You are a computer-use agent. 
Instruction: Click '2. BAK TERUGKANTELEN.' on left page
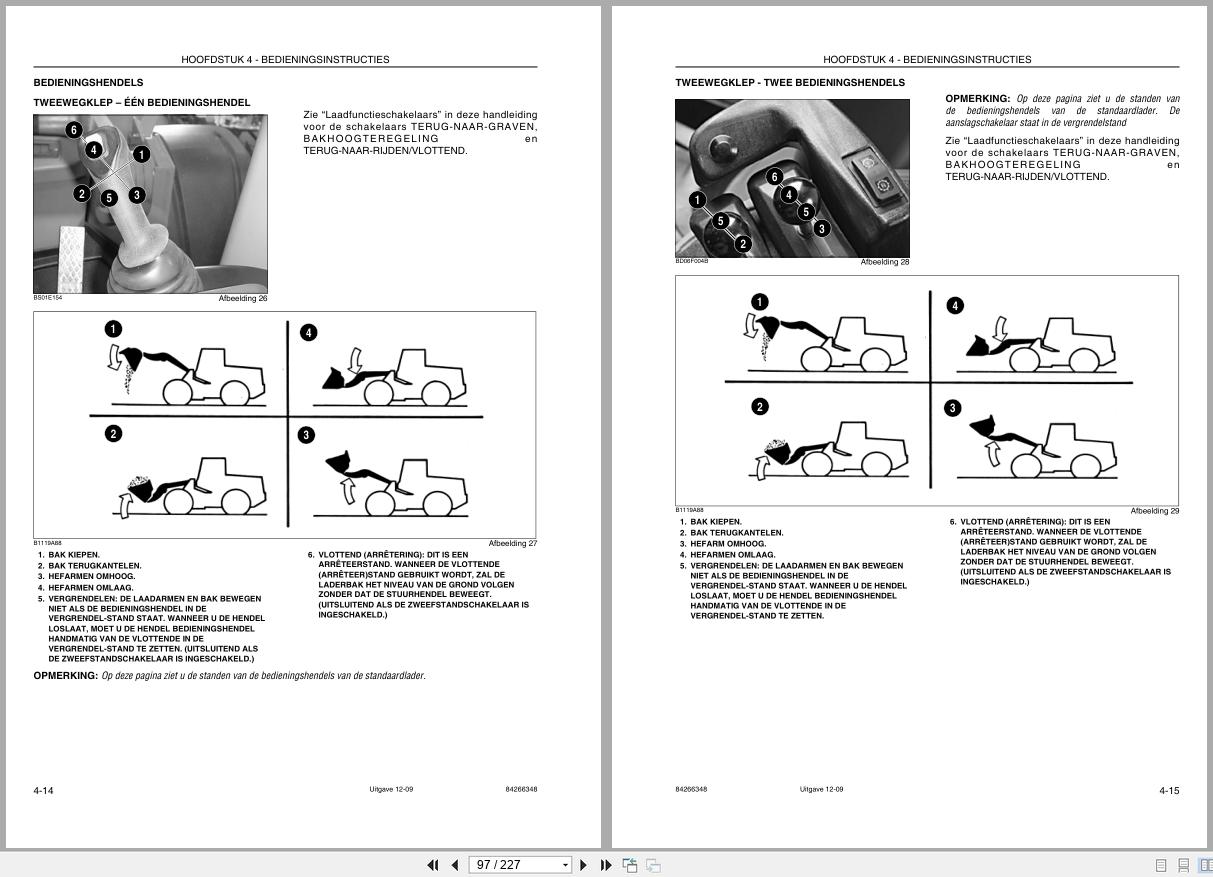coord(90,566)
